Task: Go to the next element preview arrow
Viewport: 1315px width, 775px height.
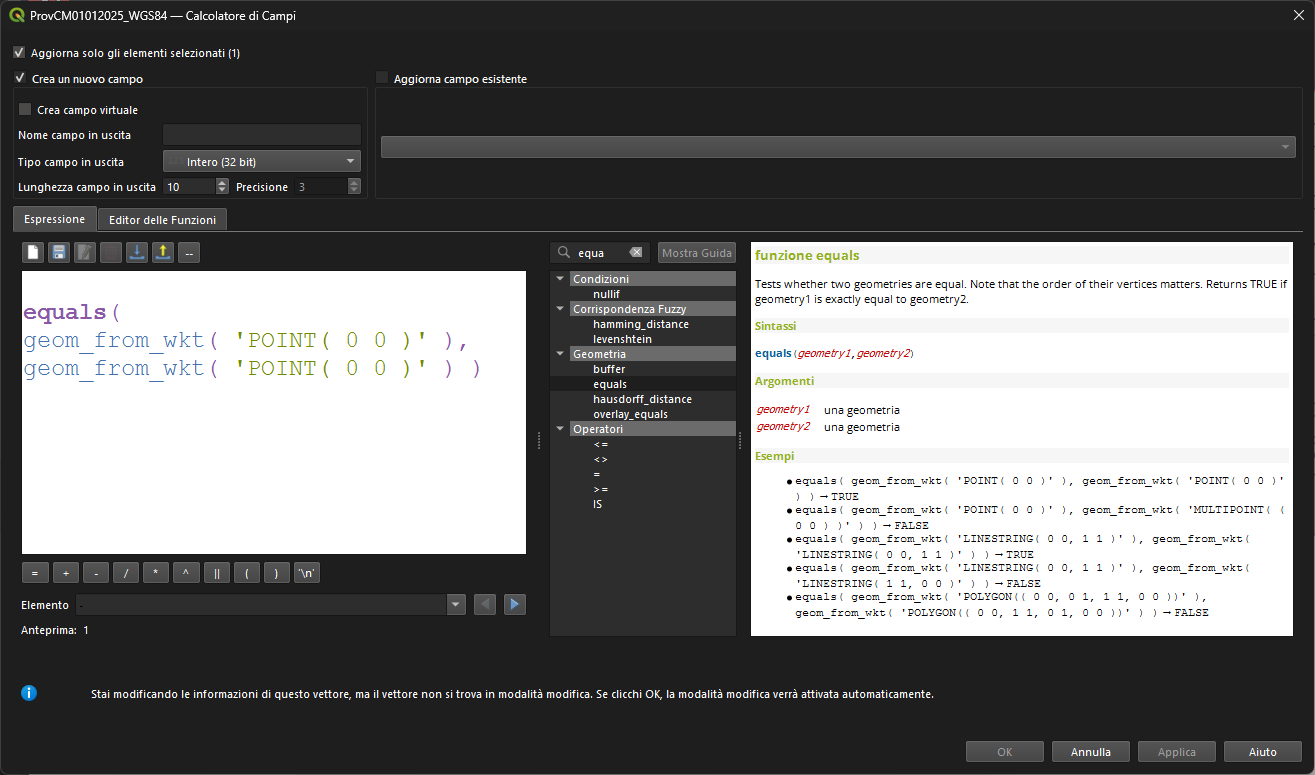Action: click(514, 604)
